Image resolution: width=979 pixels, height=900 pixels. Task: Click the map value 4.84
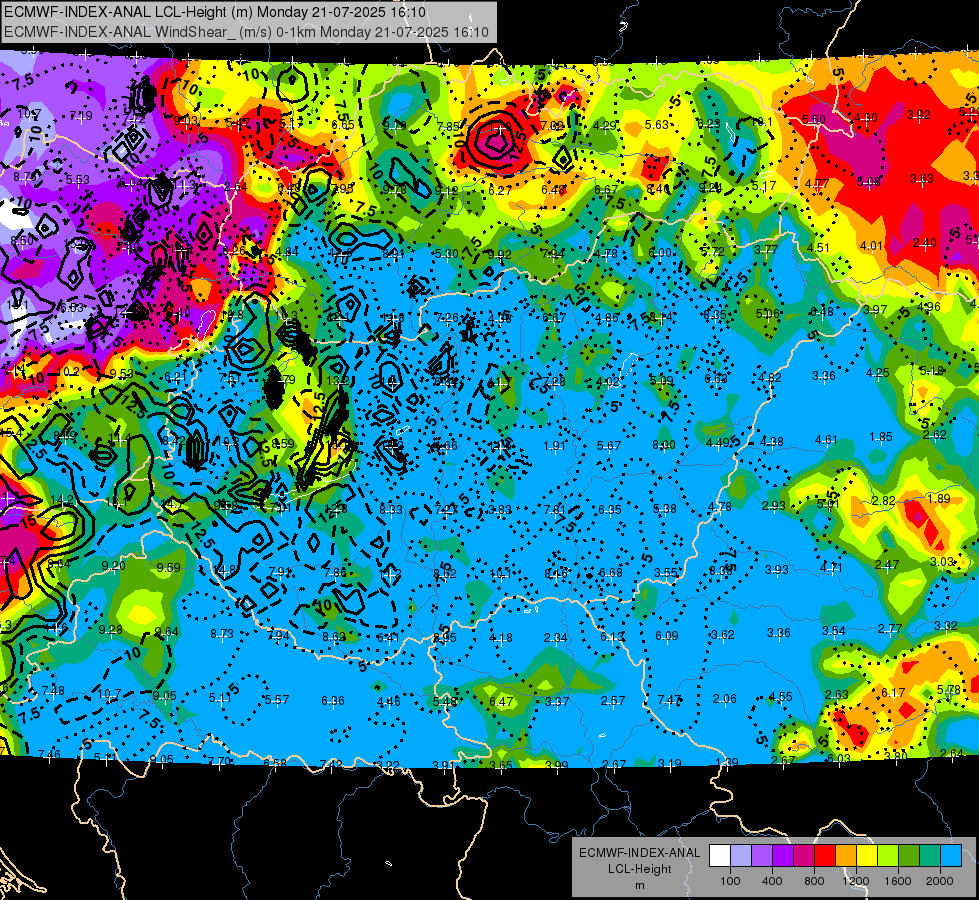click(x=287, y=252)
